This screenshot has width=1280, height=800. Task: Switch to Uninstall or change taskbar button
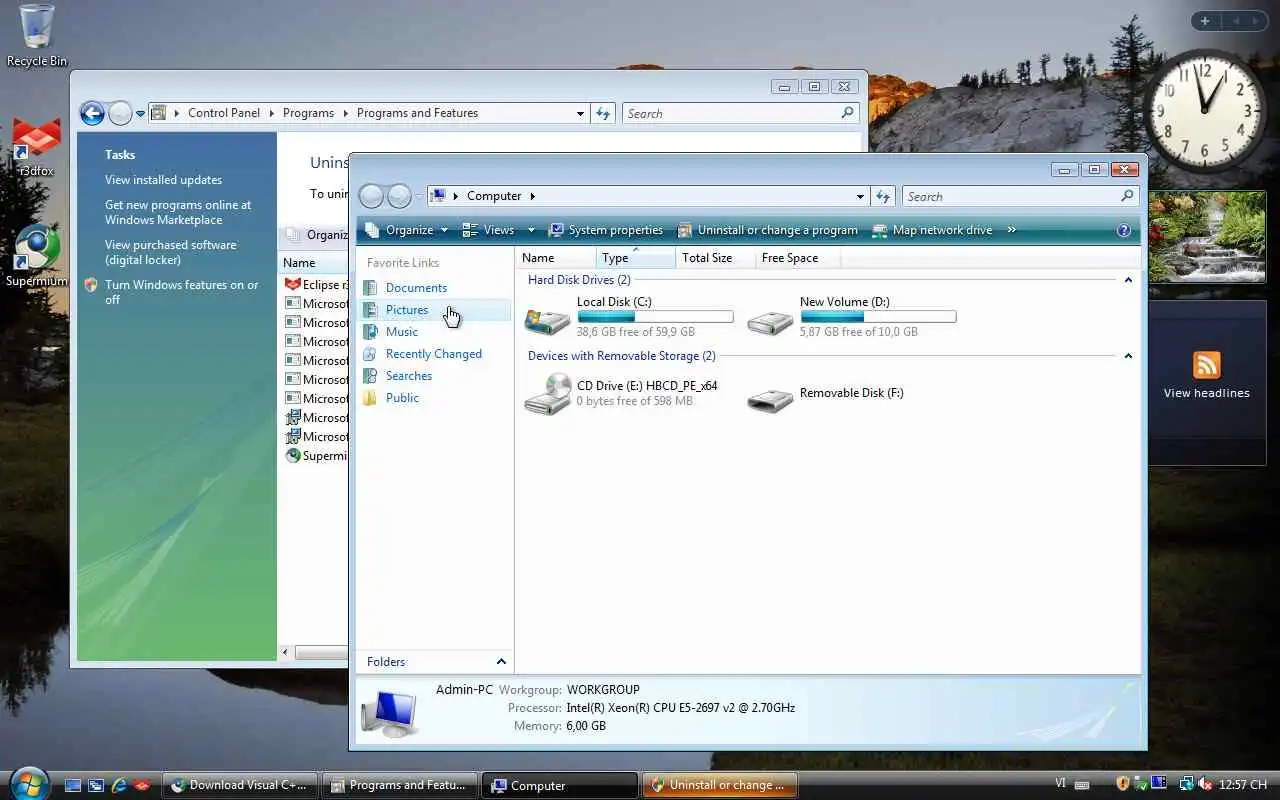pyautogui.click(x=720, y=785)
